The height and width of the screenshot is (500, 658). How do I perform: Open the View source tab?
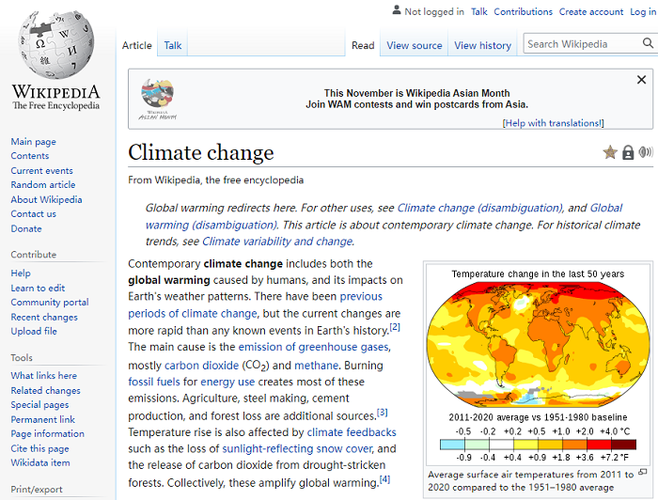(414, 46)
